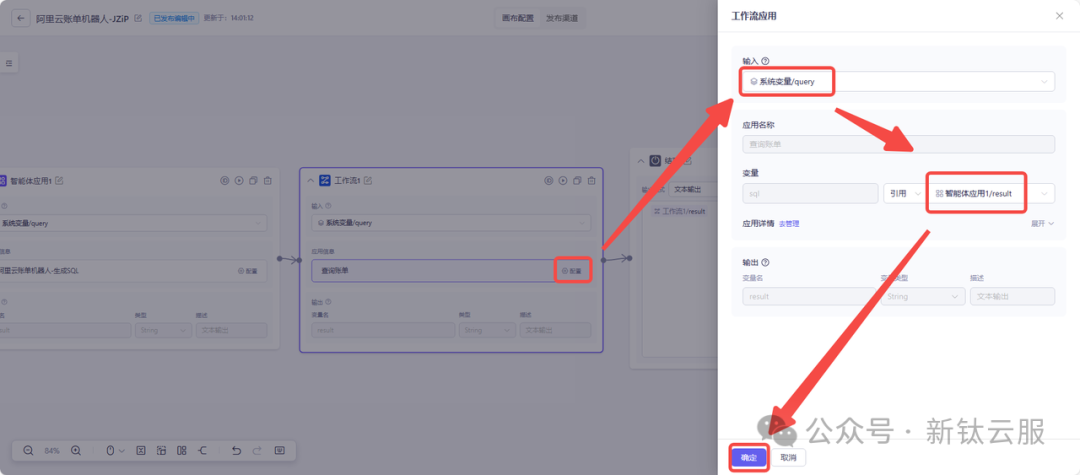Duplicate the 工作流1 node
Viewport: 1080px width, 475px height.
point(578,181)
